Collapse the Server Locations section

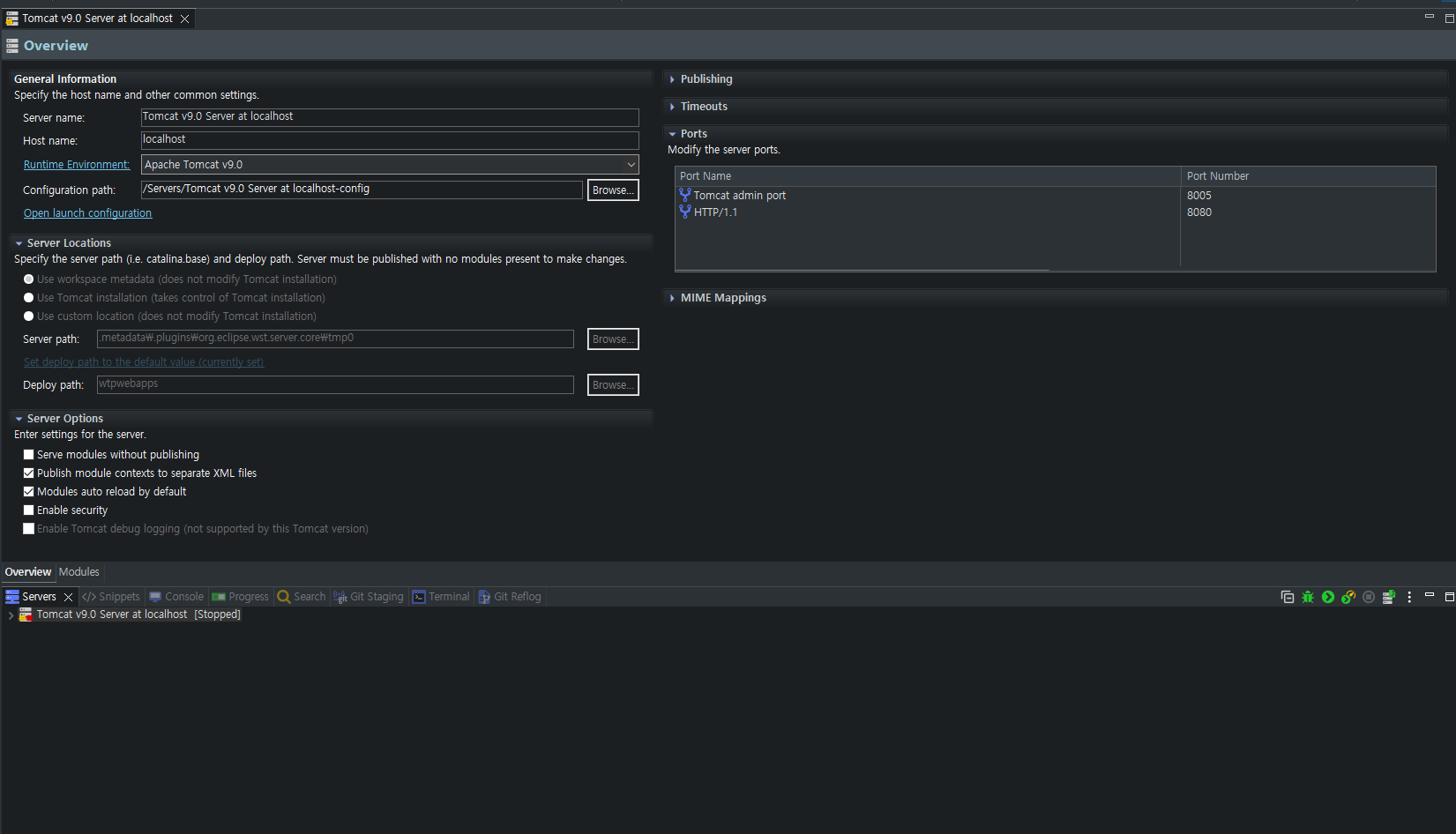coord(19,243)
